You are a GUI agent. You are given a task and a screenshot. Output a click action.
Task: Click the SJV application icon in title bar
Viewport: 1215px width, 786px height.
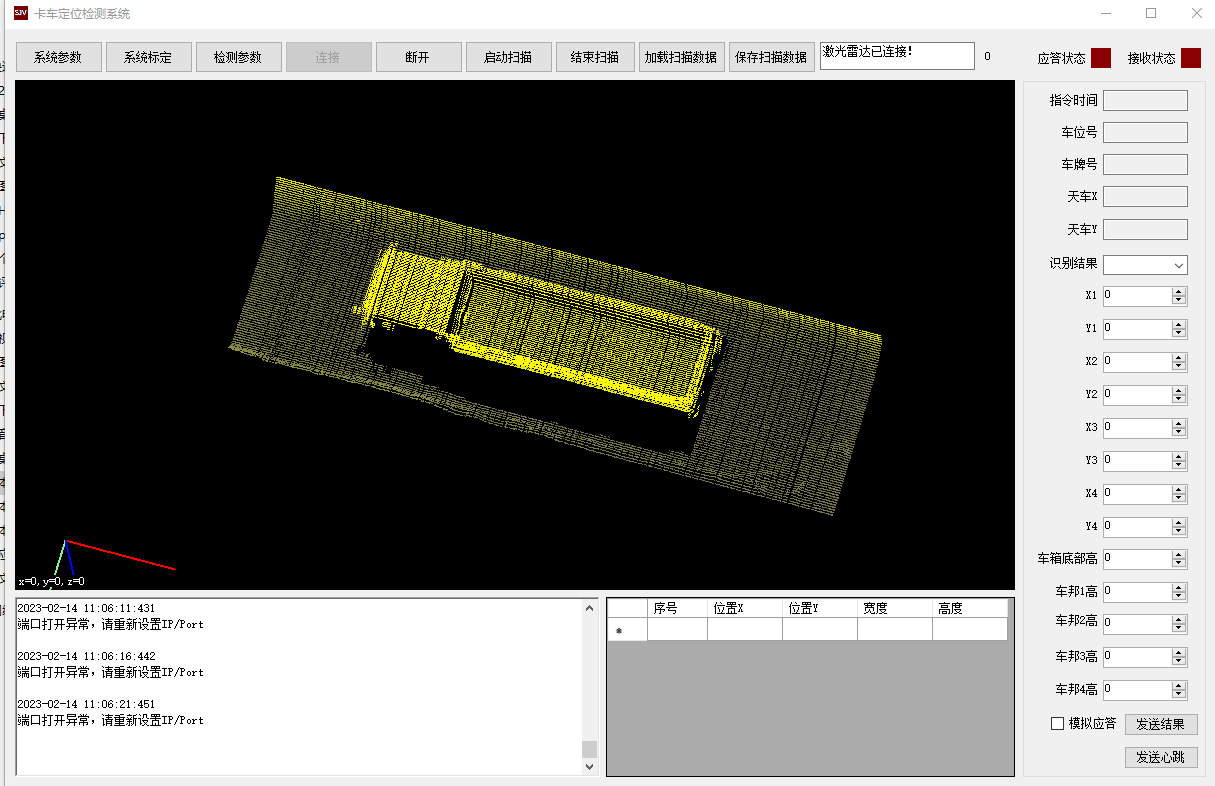click(20, 13)
